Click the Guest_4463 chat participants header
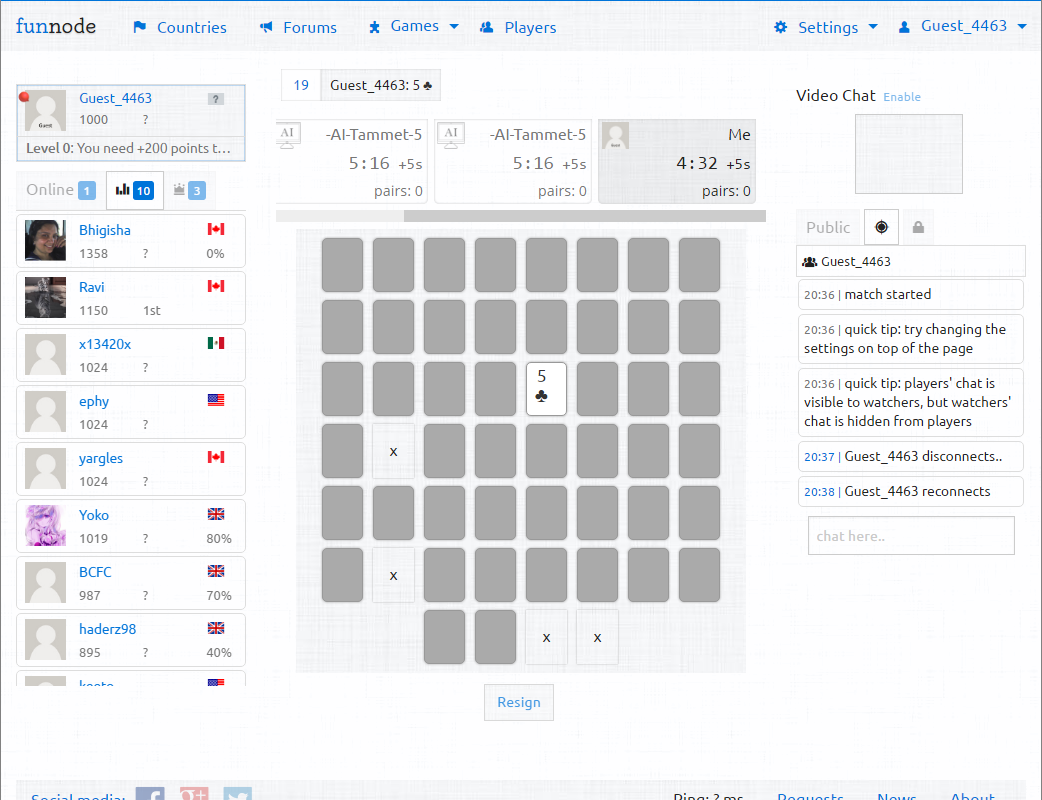This screenshot has height=800, width=1042. coord(910,261)
